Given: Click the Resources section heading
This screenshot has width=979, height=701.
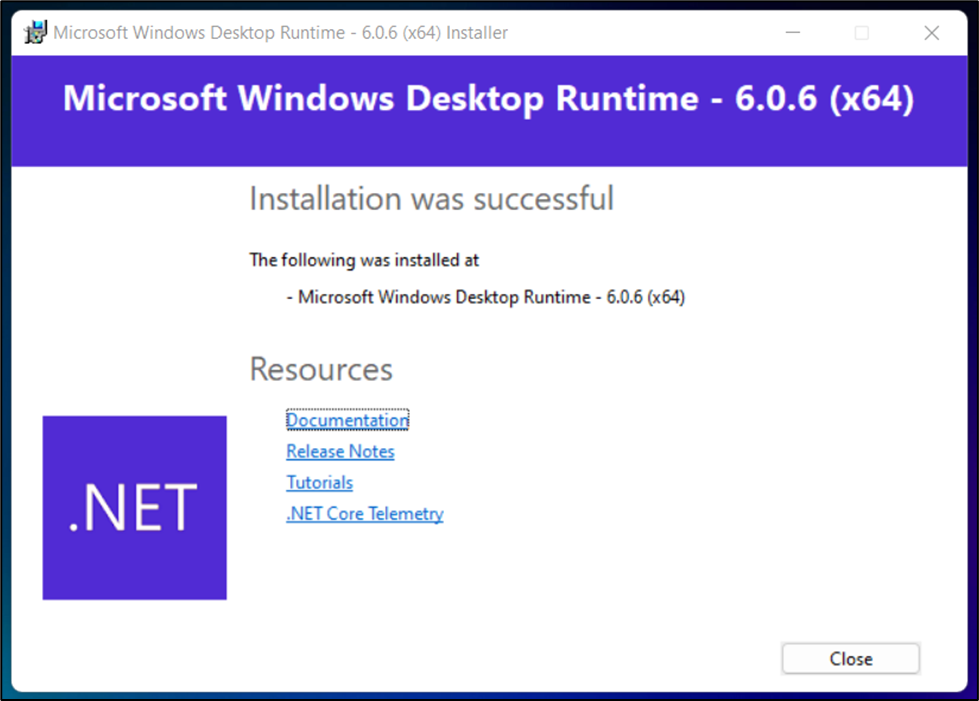Looking at the screenshot, I should coord(321,369).
